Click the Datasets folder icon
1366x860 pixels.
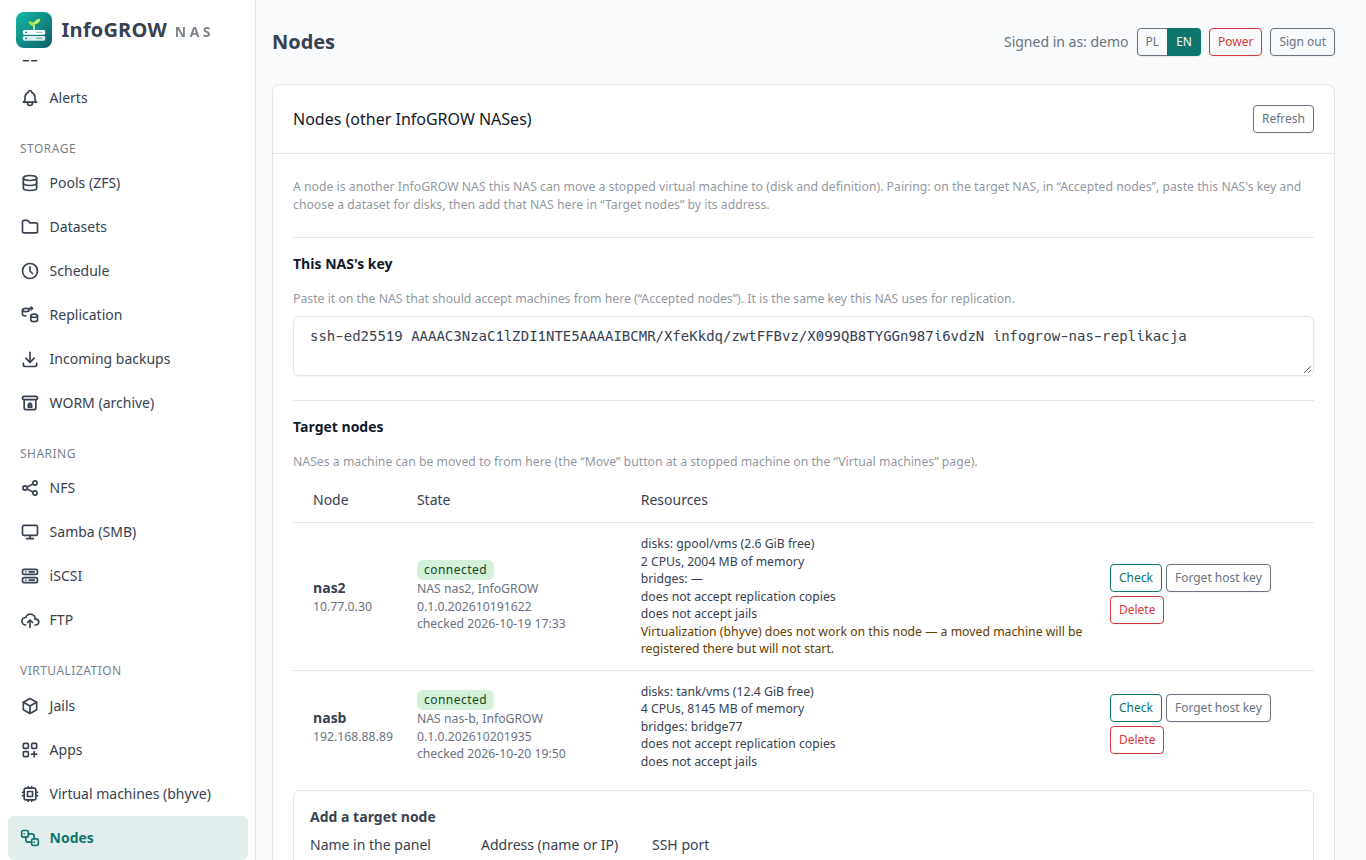coord(30,227)
